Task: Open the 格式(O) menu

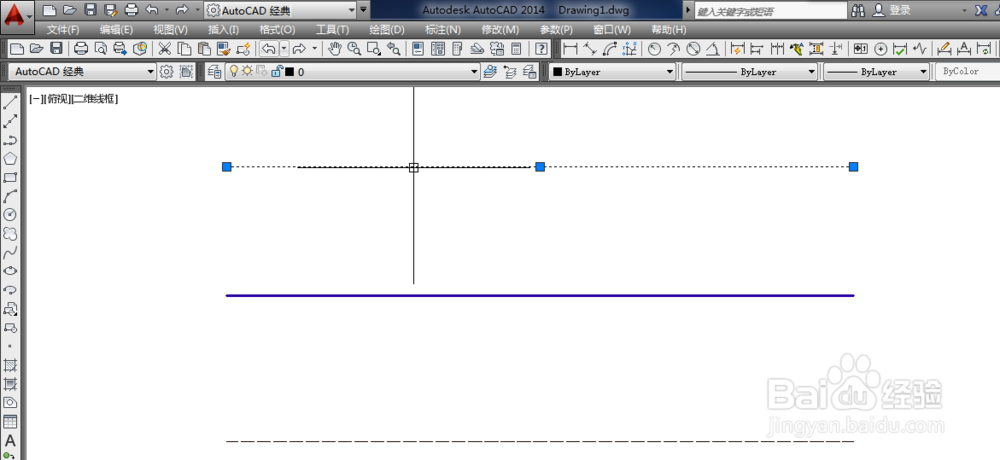Action: tap(277, 30)
